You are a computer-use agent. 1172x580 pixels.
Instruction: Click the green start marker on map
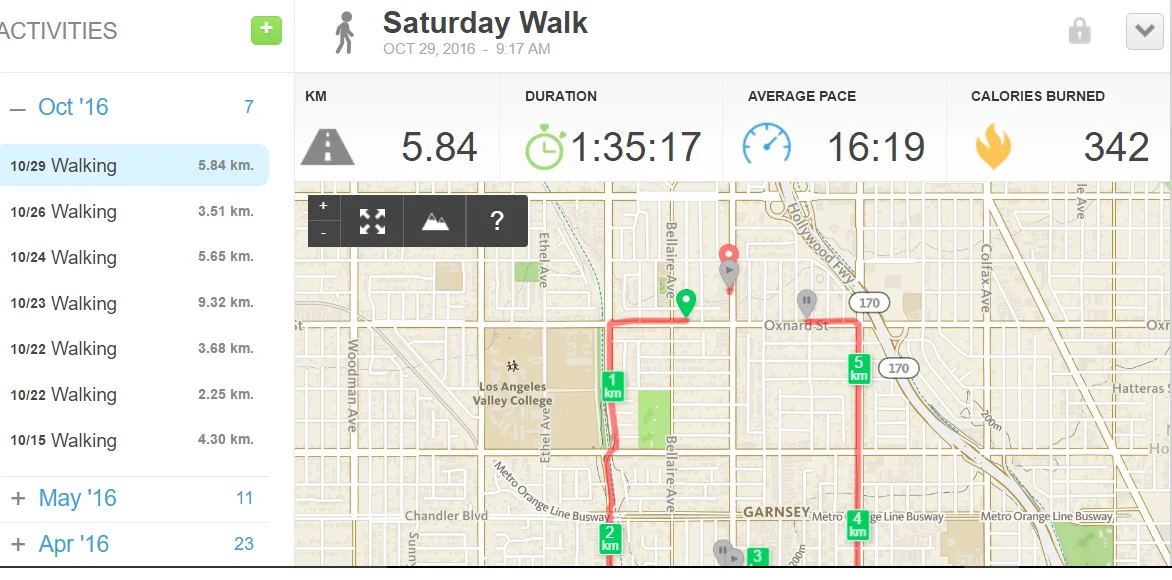point(686,302)
